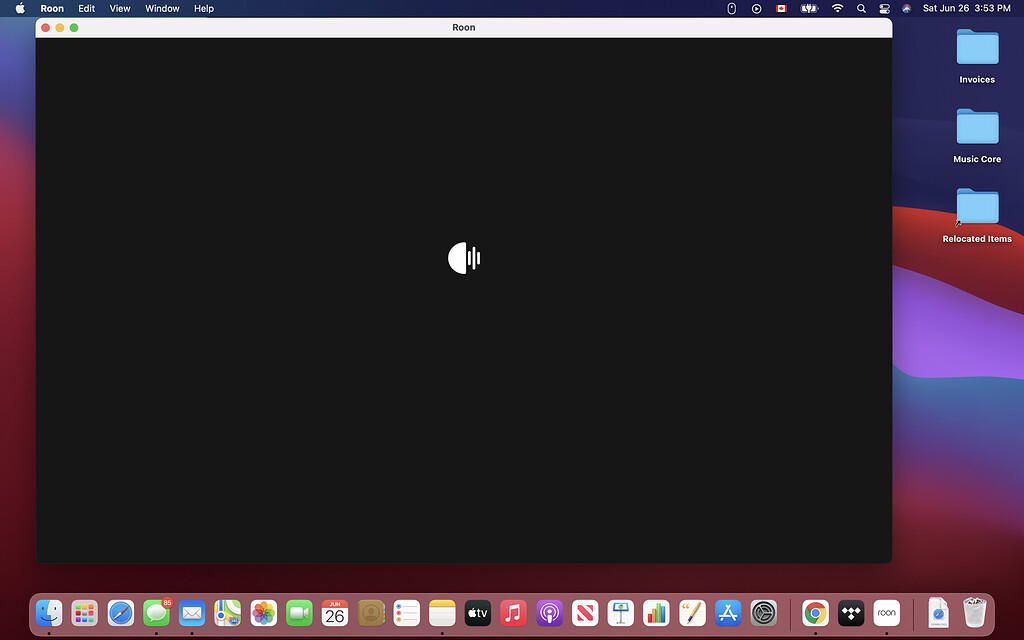This screenshot has height=640, width=1024.
Task: Open Apple Music from the Dock
Action: (x=513, y=613)
